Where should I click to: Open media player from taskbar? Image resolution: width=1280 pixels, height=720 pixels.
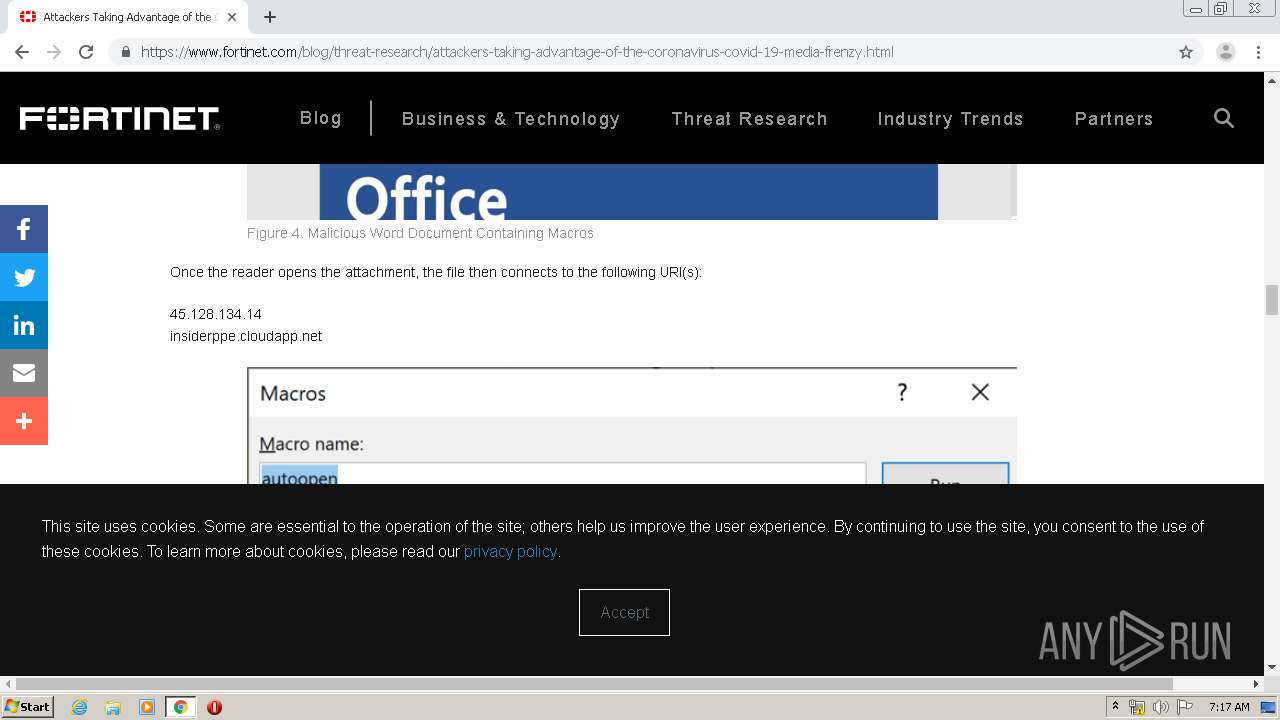pos(147,707)
